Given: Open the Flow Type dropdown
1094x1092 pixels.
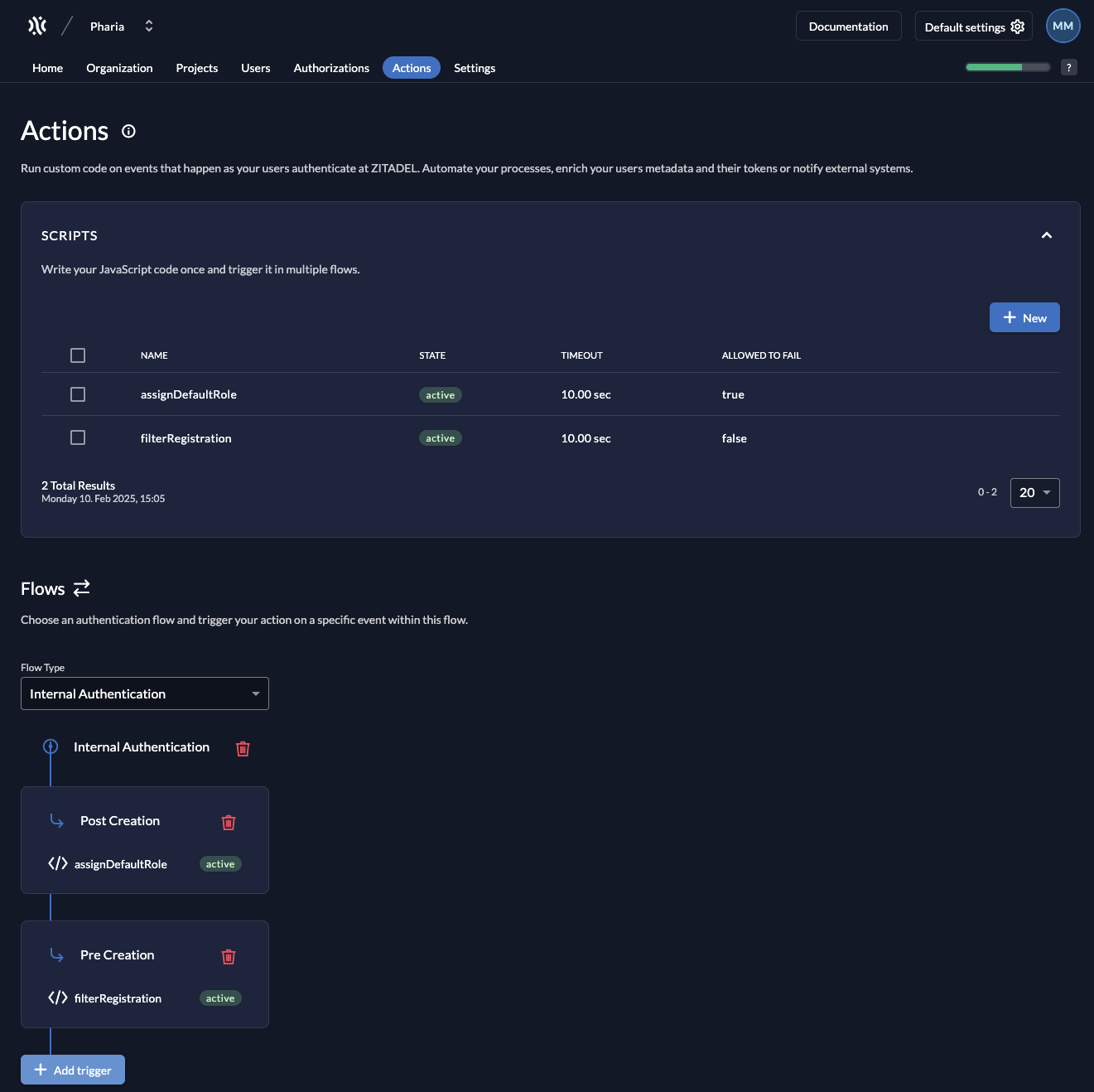Looking at the screenshot, I should point(144,693).
